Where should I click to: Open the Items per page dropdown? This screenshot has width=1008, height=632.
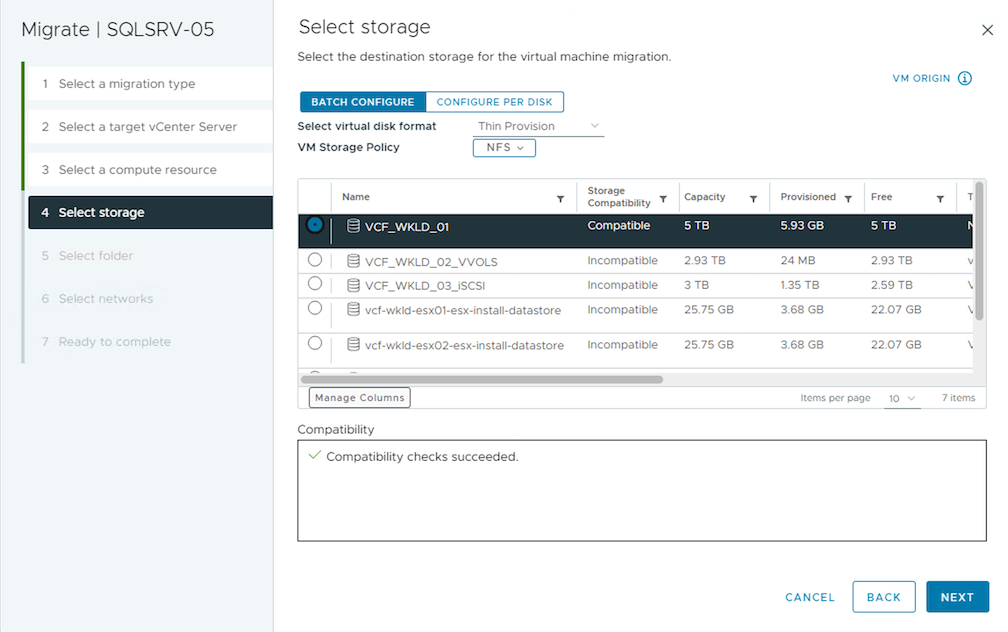click(902, 398)
